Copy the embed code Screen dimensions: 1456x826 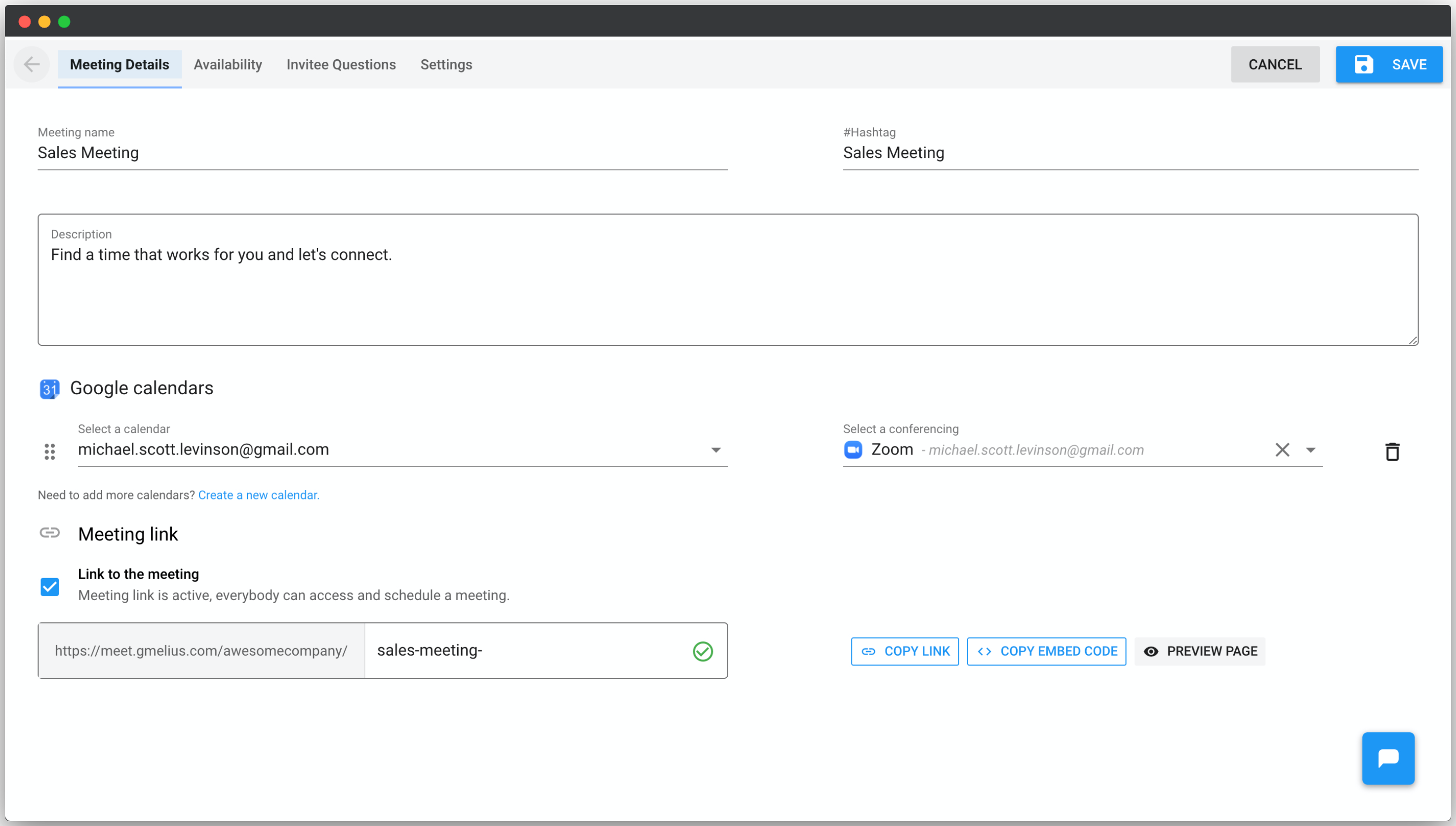click(1046, 651)
